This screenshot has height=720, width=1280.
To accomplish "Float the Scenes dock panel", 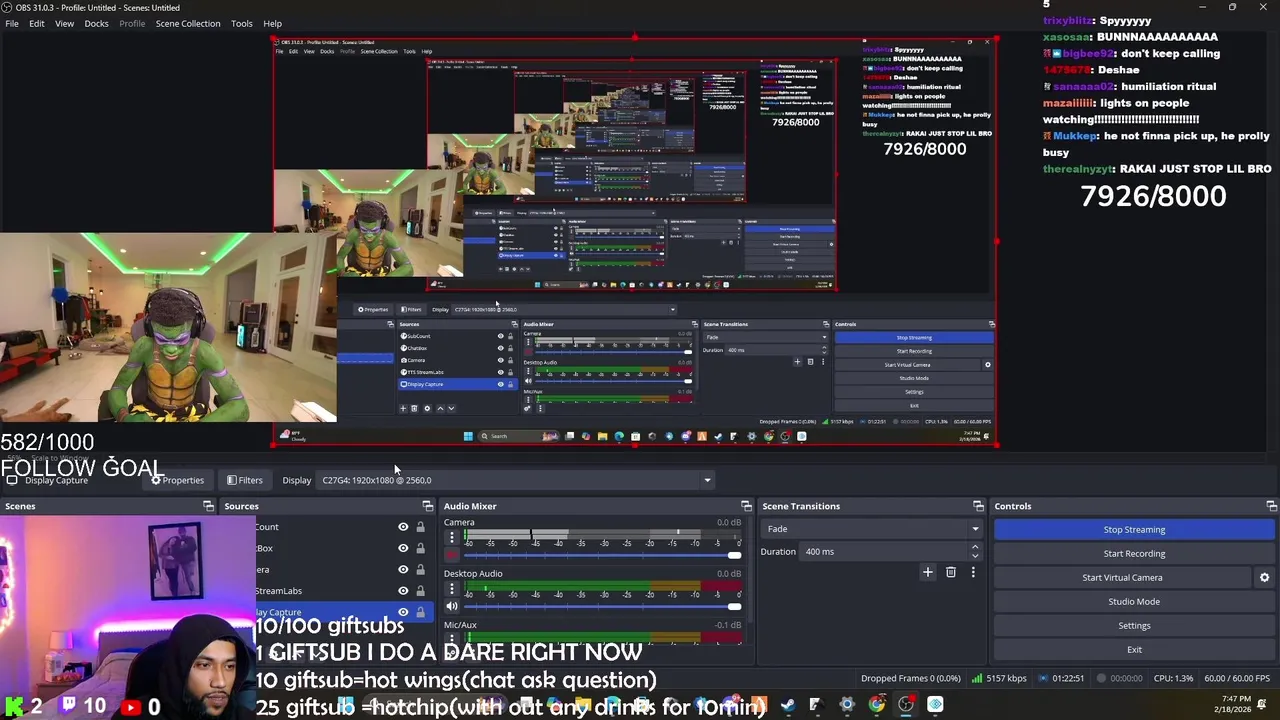I will point(208,506).
